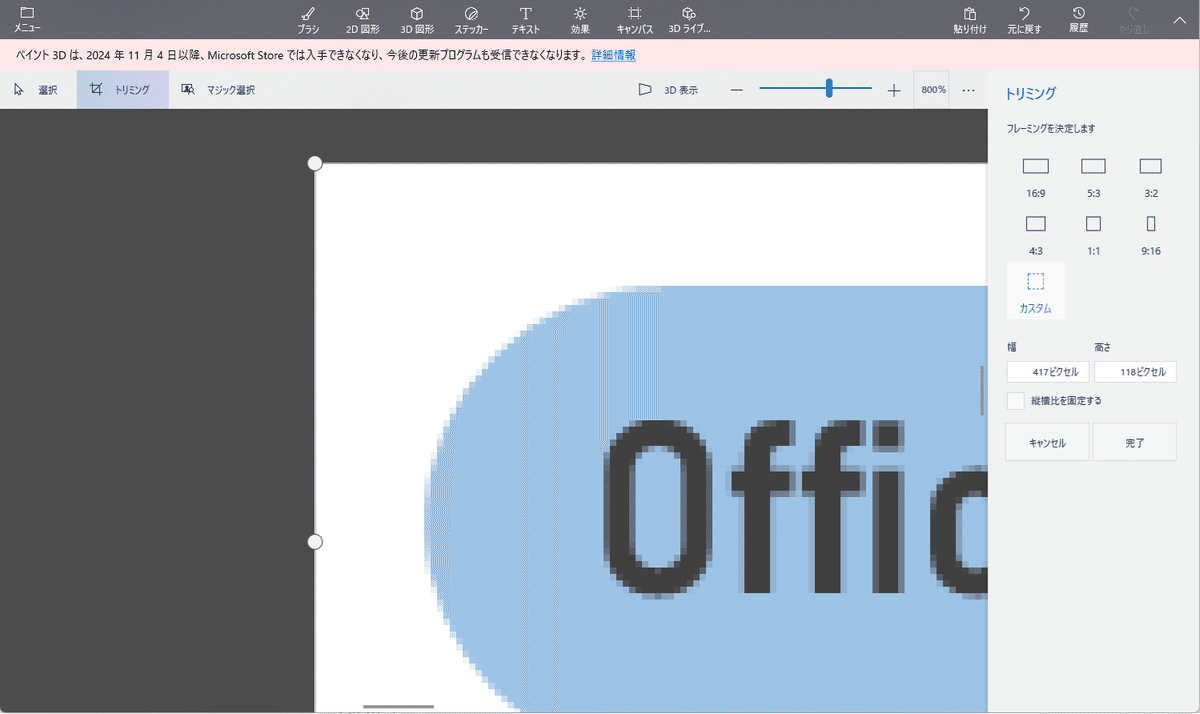
Task: Select the テキスト text tool
Action: click(x=525, y=19)
